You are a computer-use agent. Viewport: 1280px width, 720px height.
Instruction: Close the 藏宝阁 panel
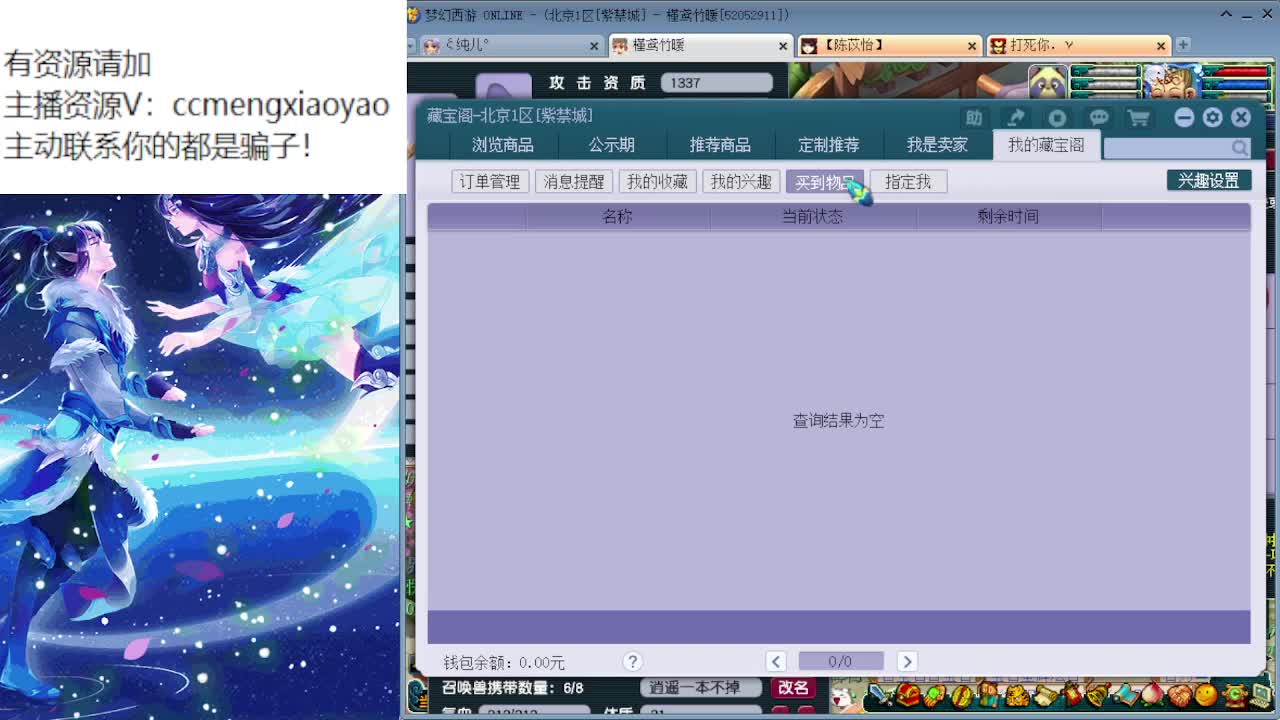pyautogui.click(x=1241, y=117)
